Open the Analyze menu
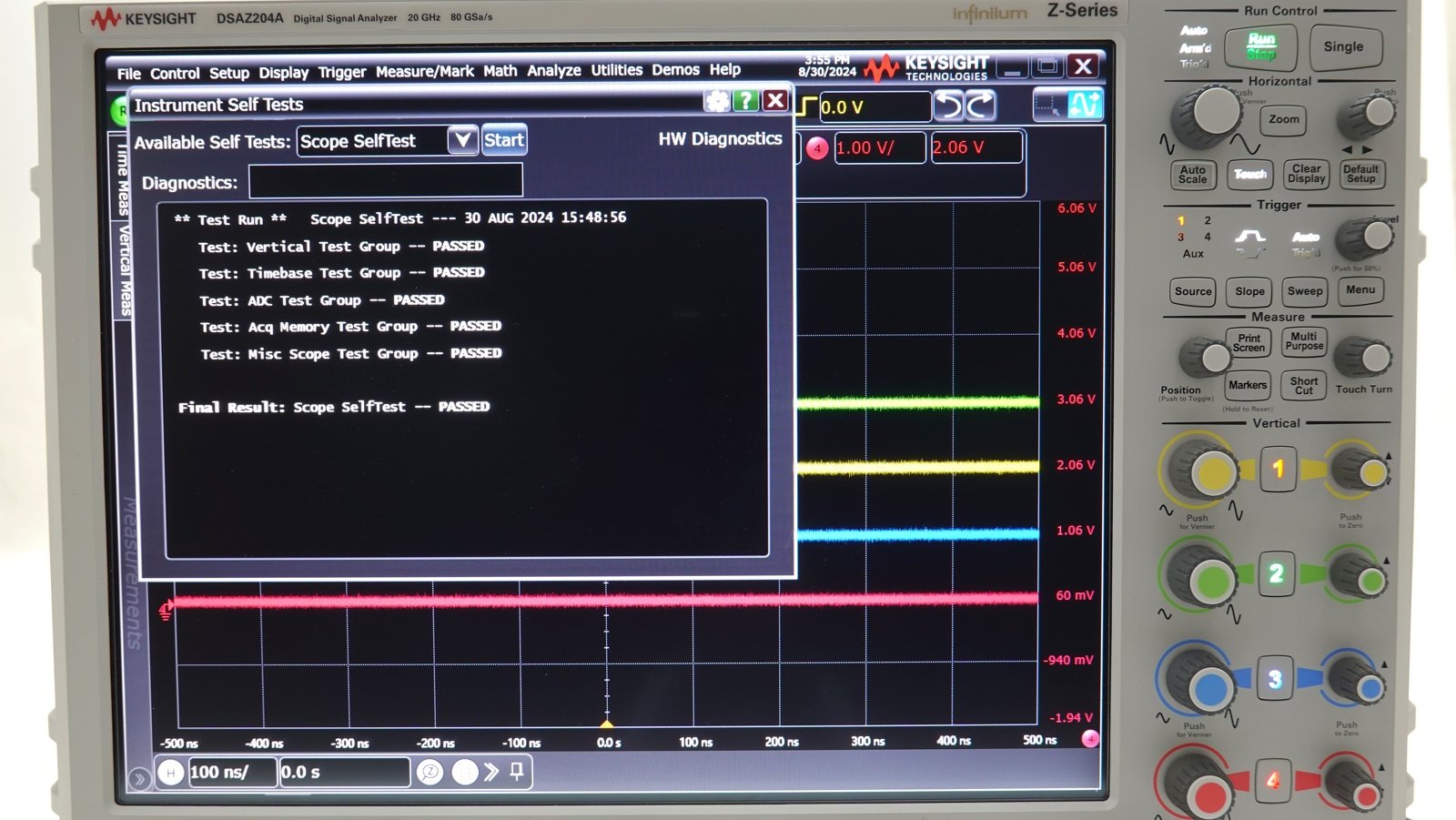1456x820 pixels. coord(553,71)
